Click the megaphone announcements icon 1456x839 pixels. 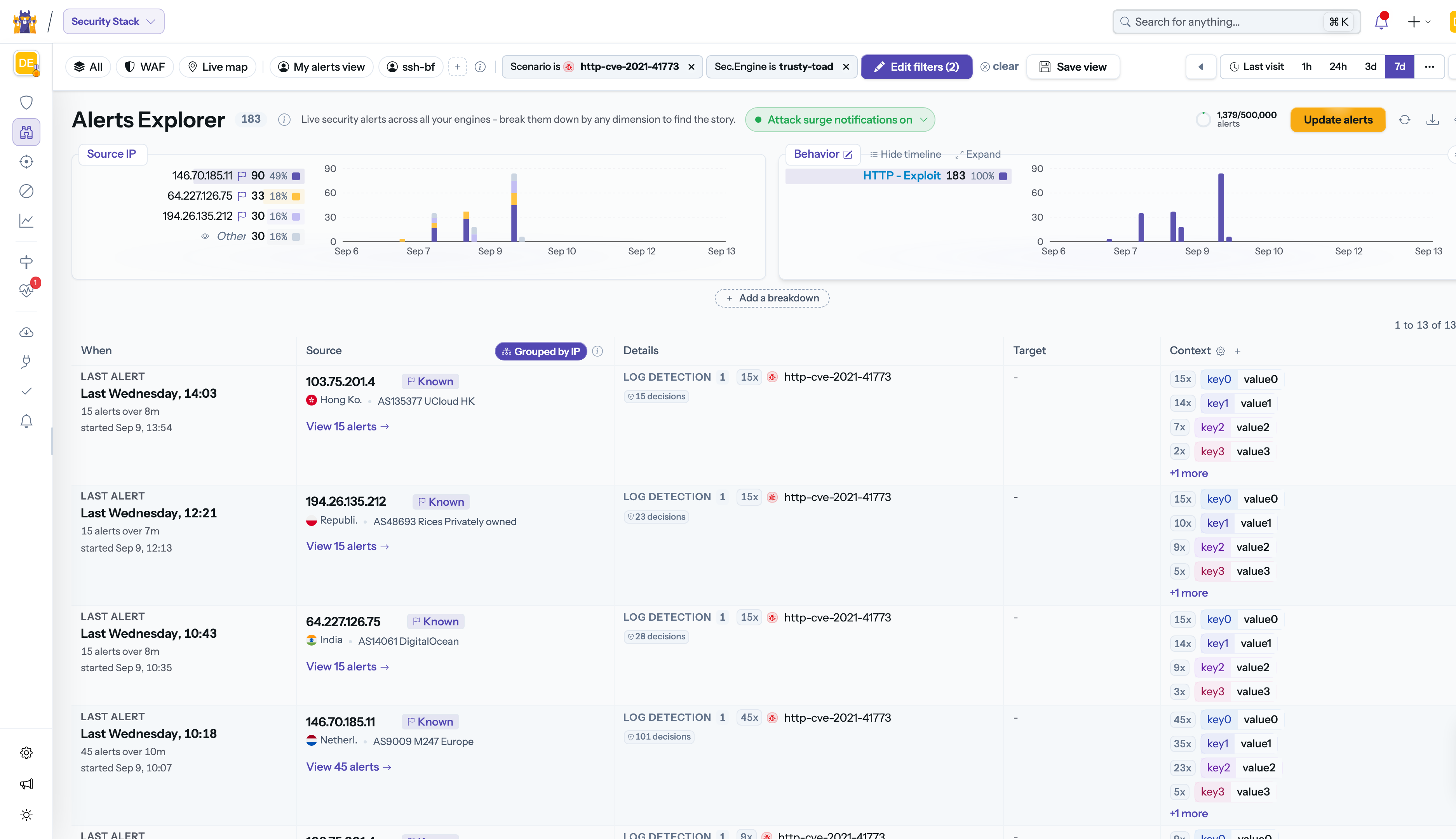coord(26,784)
